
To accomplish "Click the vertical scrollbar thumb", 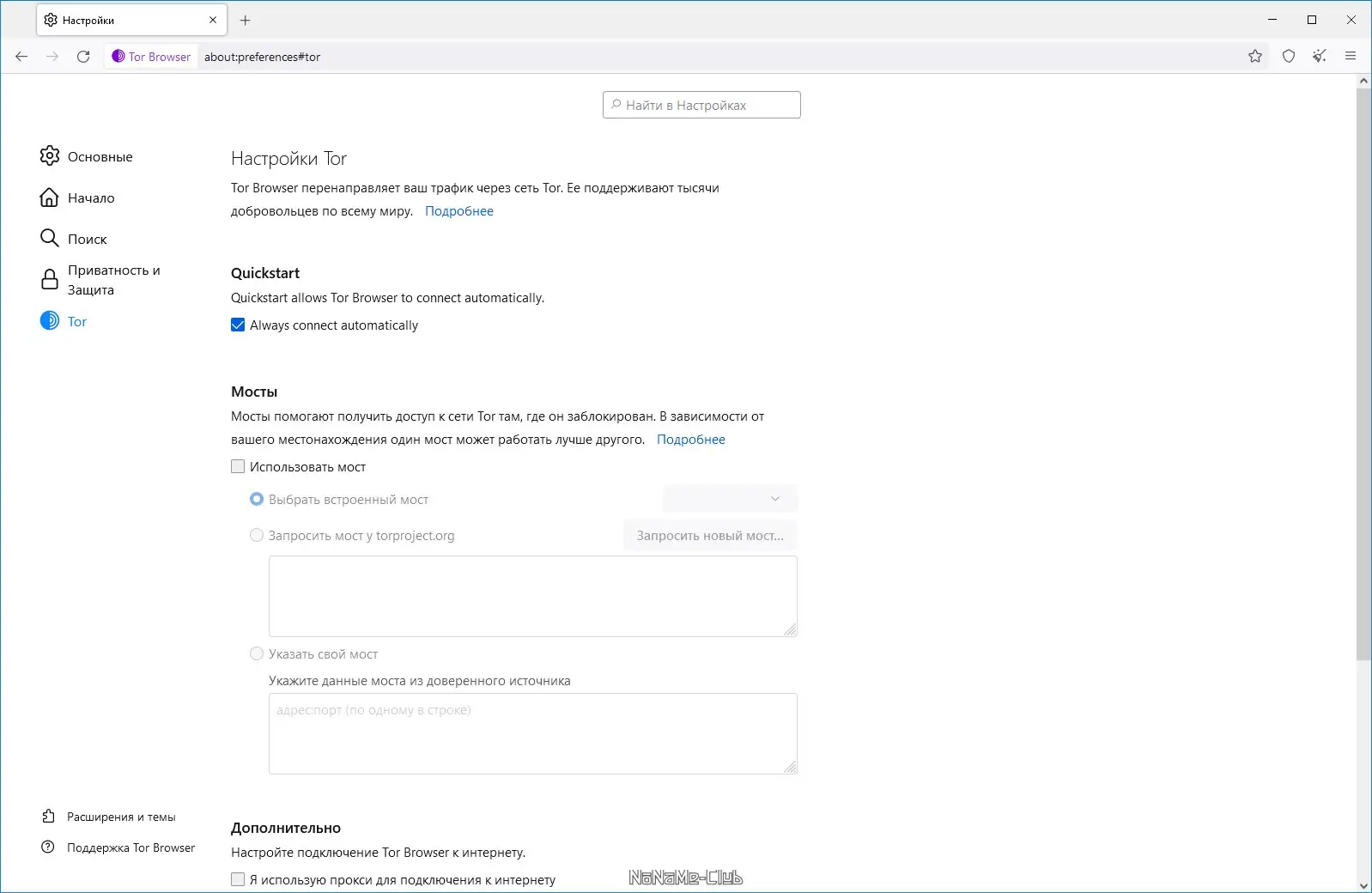I will 1363,374.
